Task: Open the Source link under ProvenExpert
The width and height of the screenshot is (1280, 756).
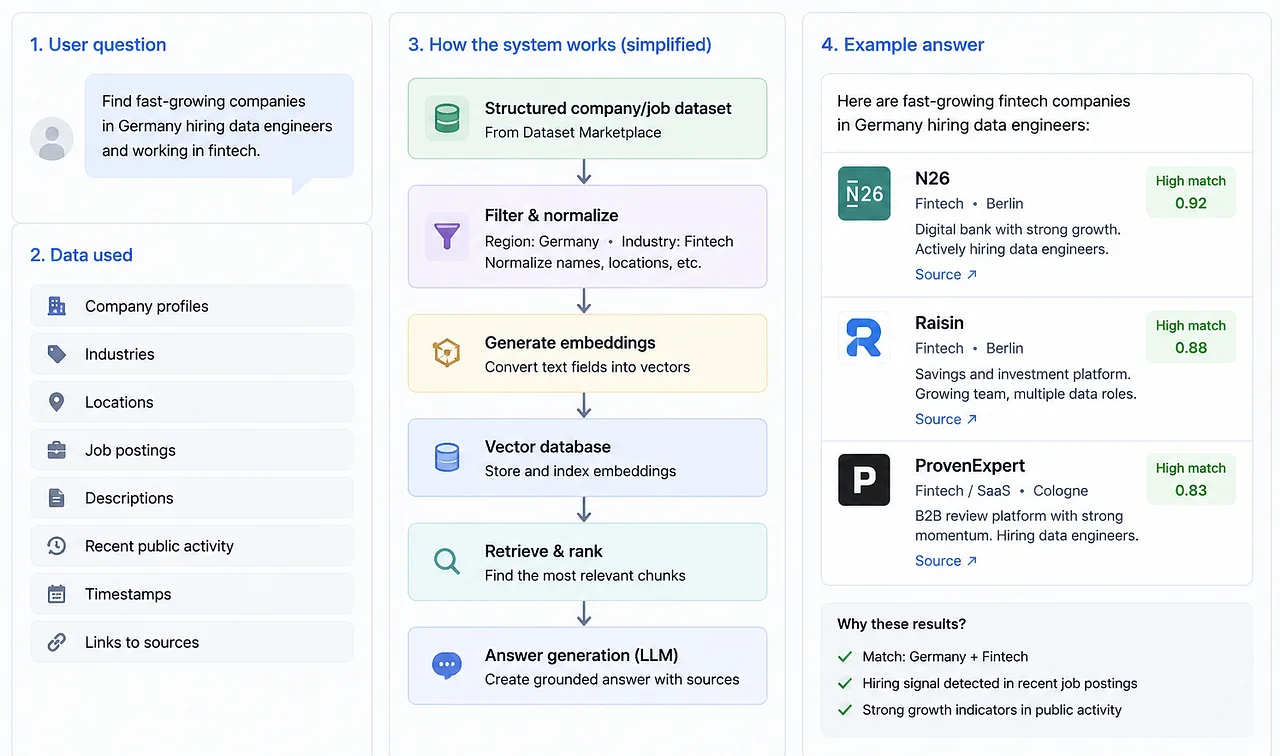Action: click(946, 561)
